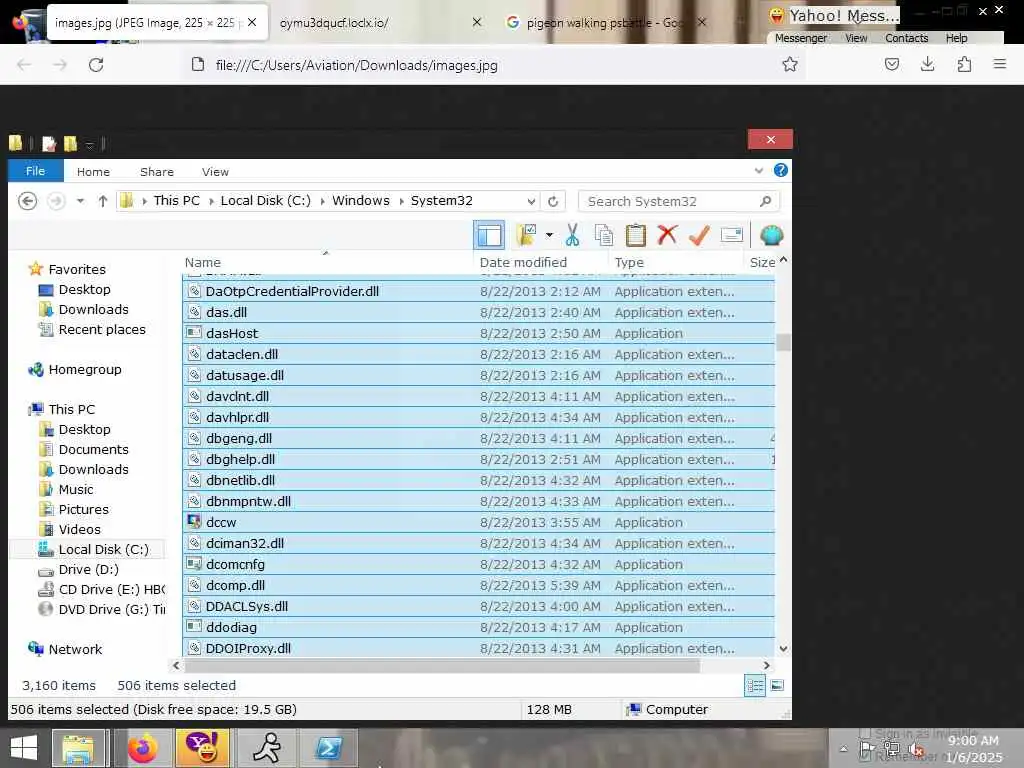Click Explorer's forward navigation arrow
The height and width of the screenshot is (768, 1024).
click(56, 201)
